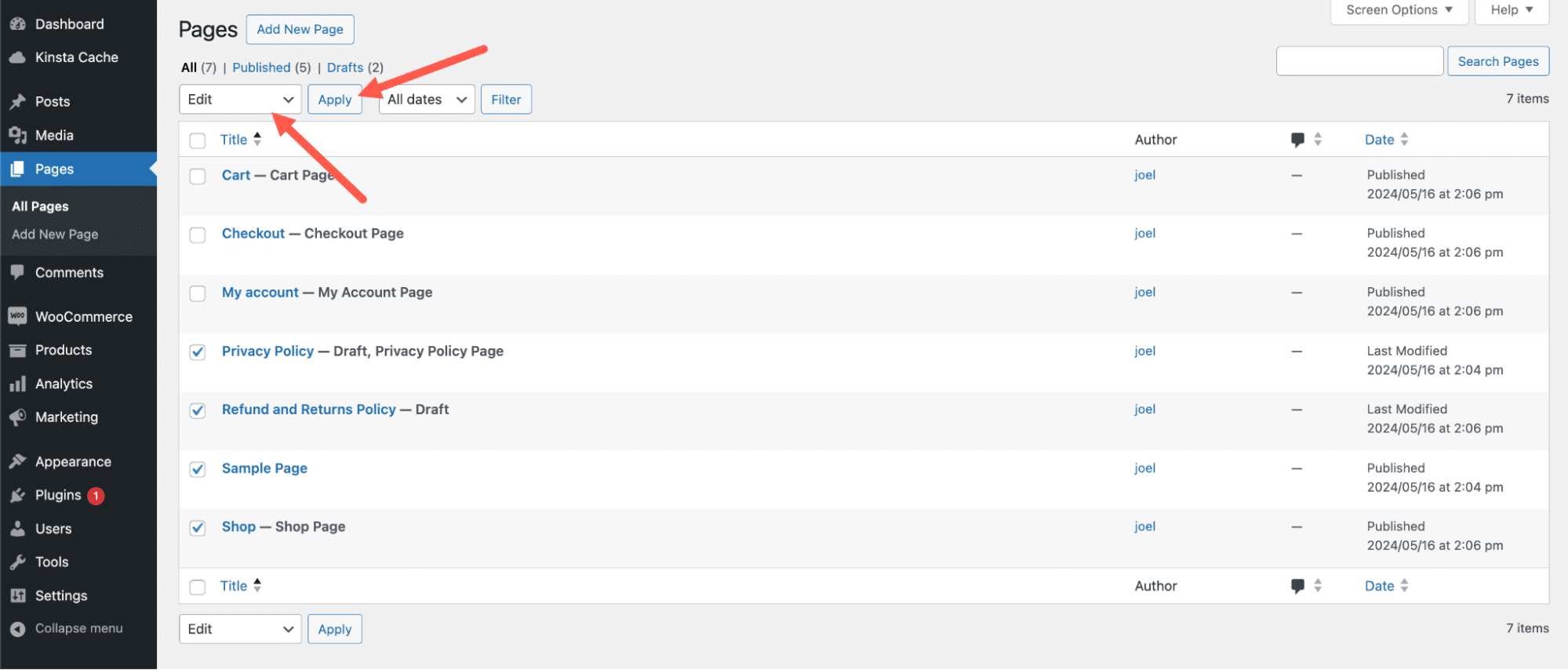Open the Sample Page title link

(264, 468)
